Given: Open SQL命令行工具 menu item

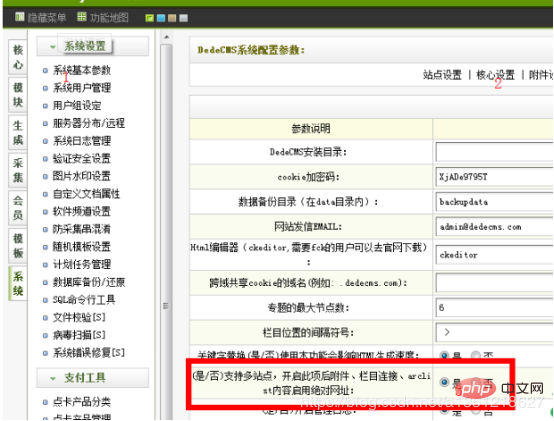Looking at the screenshot, I should [84, 300].
